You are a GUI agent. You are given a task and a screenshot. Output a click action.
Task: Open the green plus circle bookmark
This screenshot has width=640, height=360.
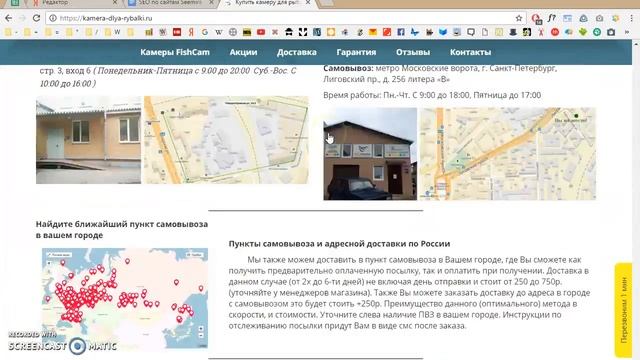pyautogui.click(x=597, y=32)
